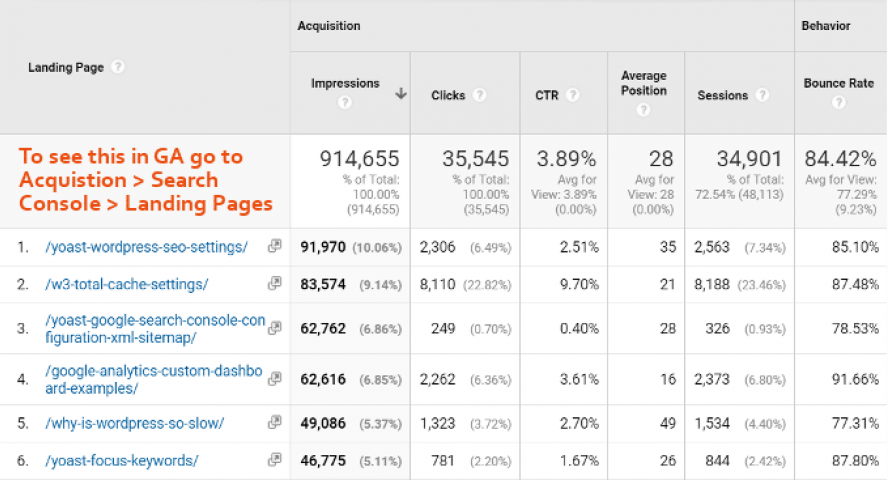Select overall bounce rate 84.42%
Screen dimensions: 888x480
point(840,159)
